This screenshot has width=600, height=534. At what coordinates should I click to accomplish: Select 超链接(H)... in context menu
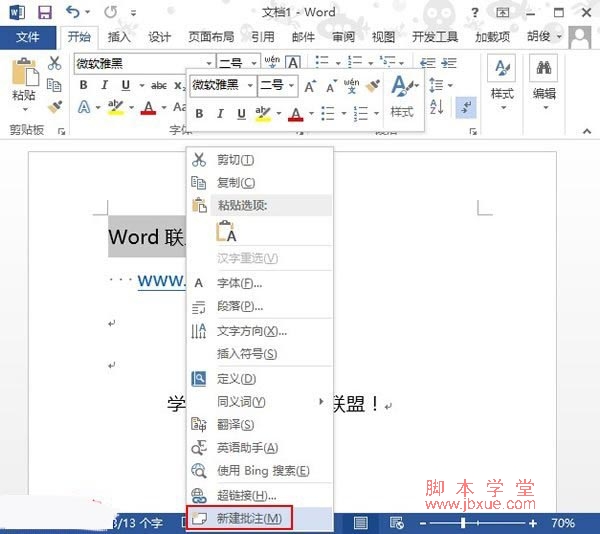pos(259,496)
